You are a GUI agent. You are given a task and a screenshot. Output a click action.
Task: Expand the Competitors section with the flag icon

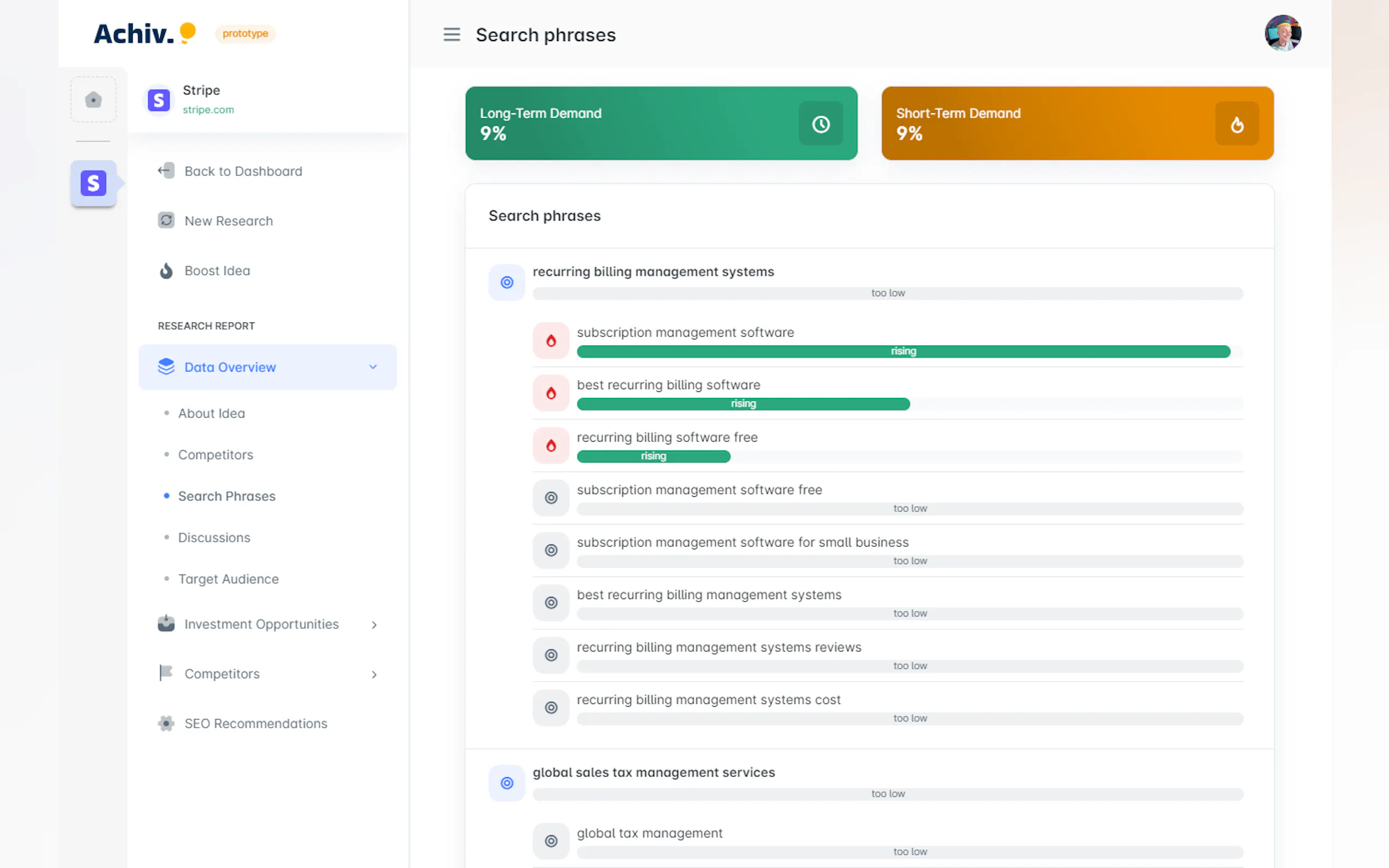click(x=374, y=674)
